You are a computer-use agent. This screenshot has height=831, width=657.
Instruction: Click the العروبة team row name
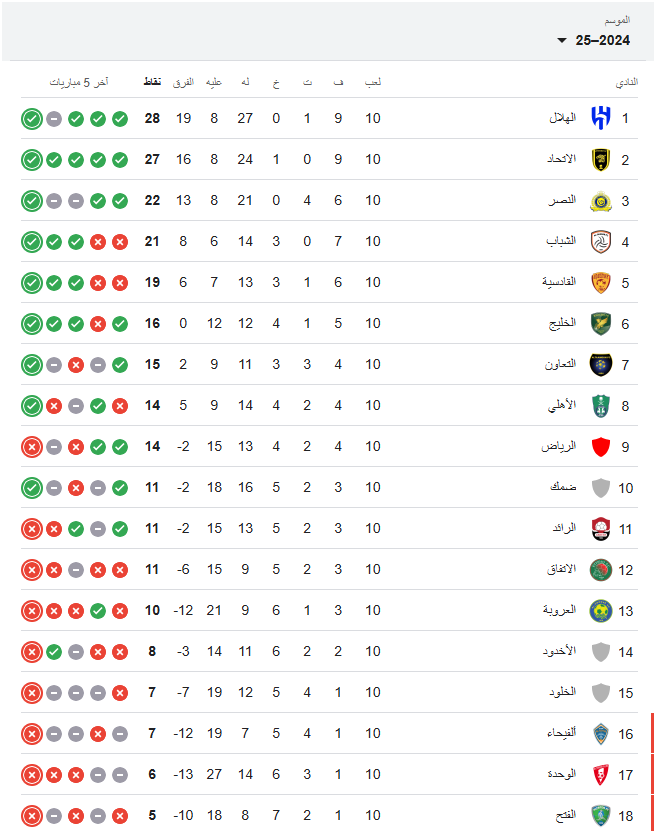point(560,610)
